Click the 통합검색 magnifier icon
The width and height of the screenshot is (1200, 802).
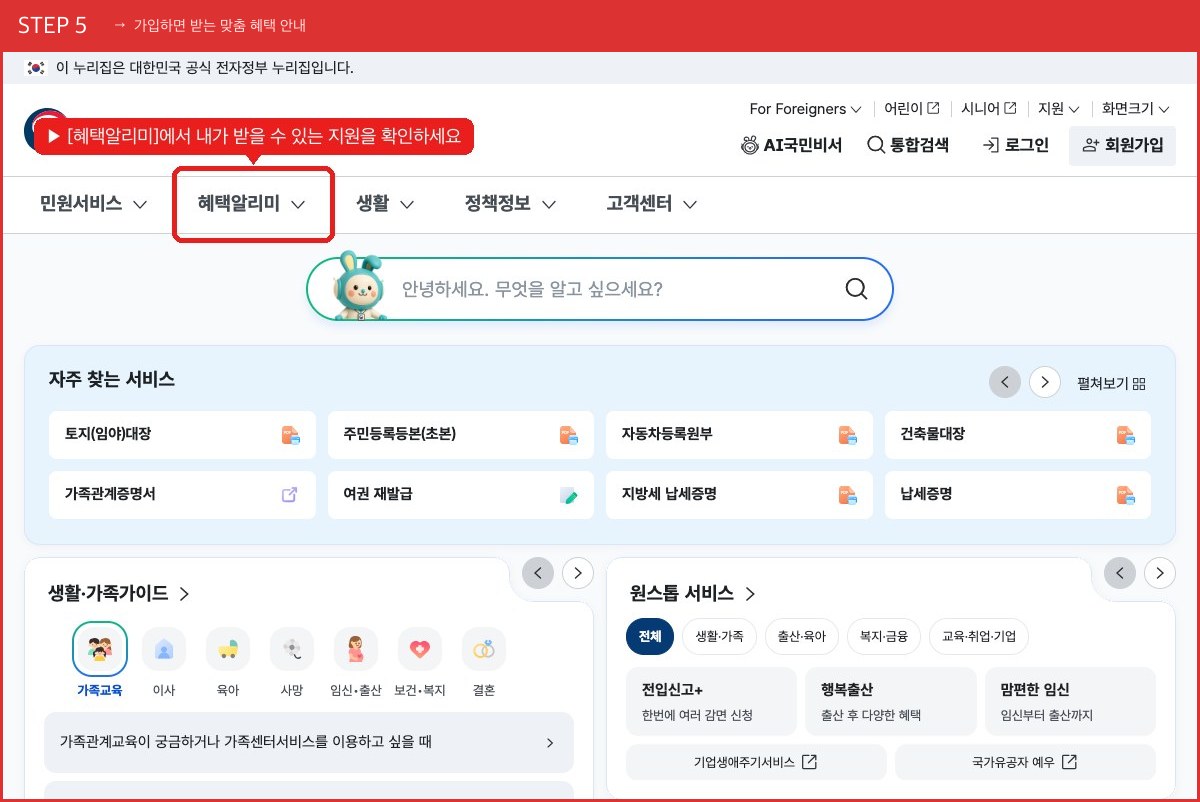coord(876,145)
